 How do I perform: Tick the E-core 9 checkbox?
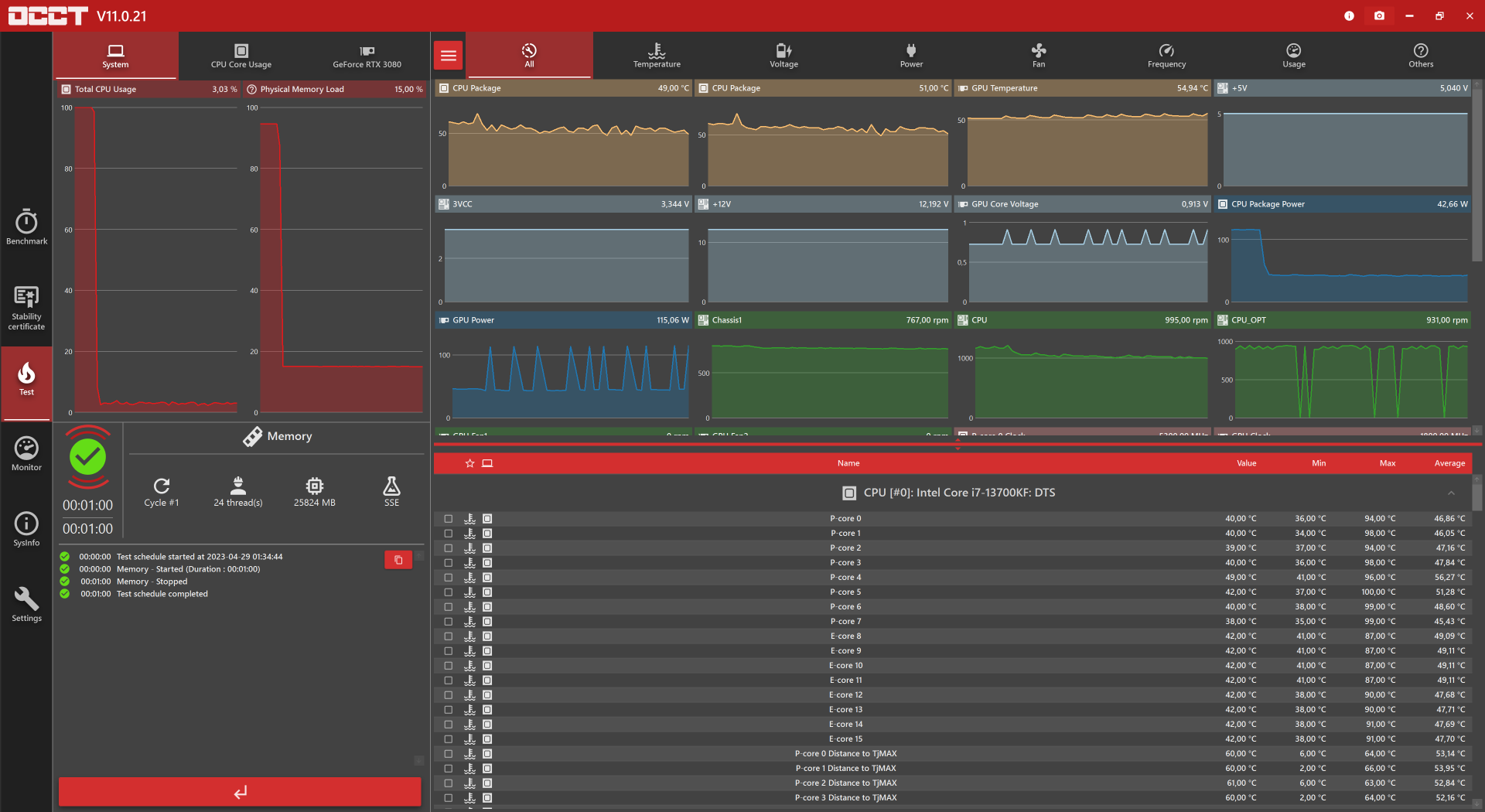(449, 651)
